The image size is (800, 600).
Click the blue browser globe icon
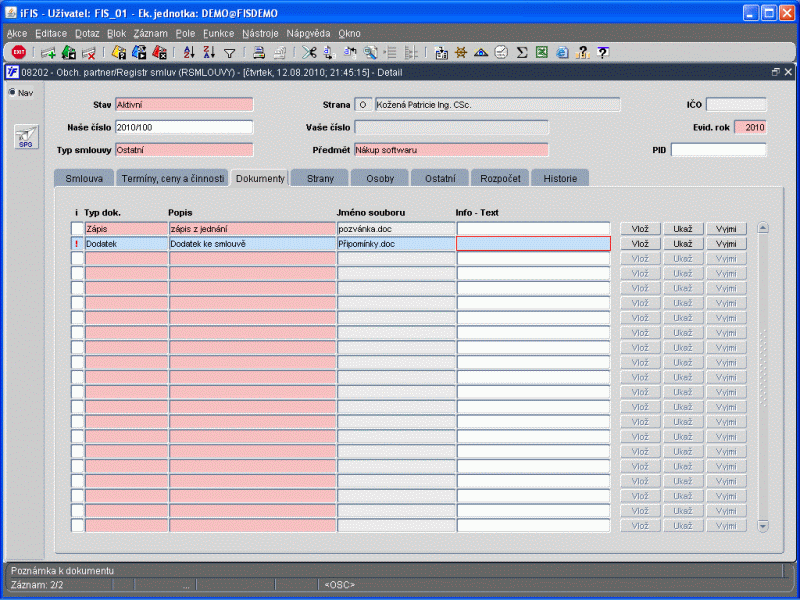(x=562, y=52)
